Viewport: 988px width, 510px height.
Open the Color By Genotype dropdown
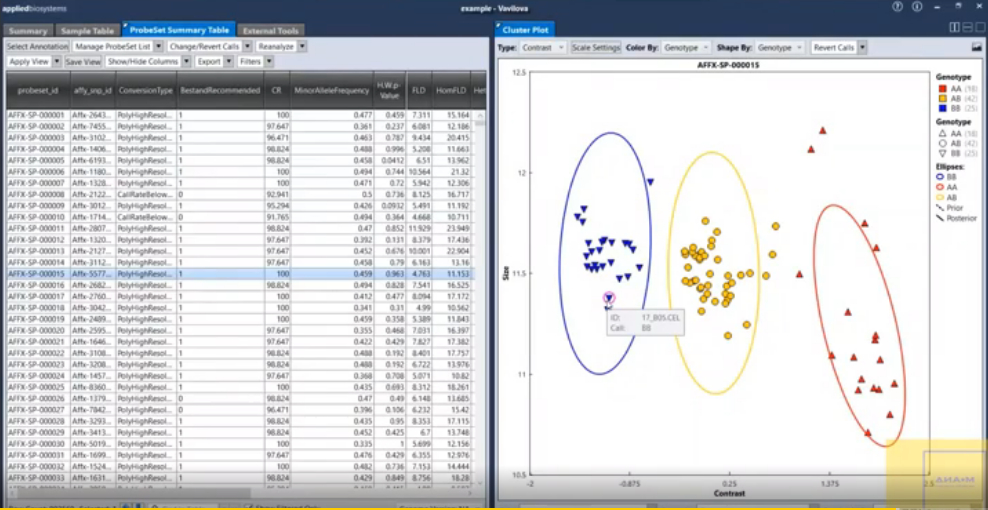(686, 47)
